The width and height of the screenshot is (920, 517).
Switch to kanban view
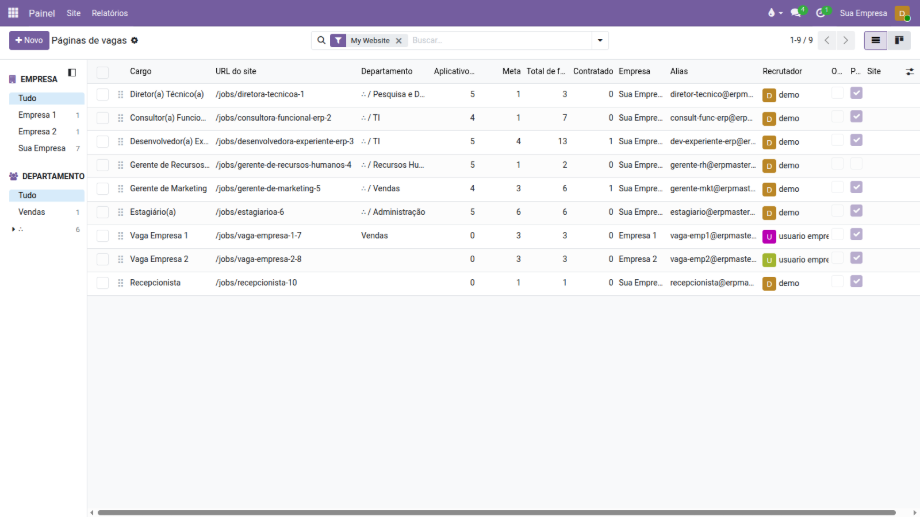900,41
